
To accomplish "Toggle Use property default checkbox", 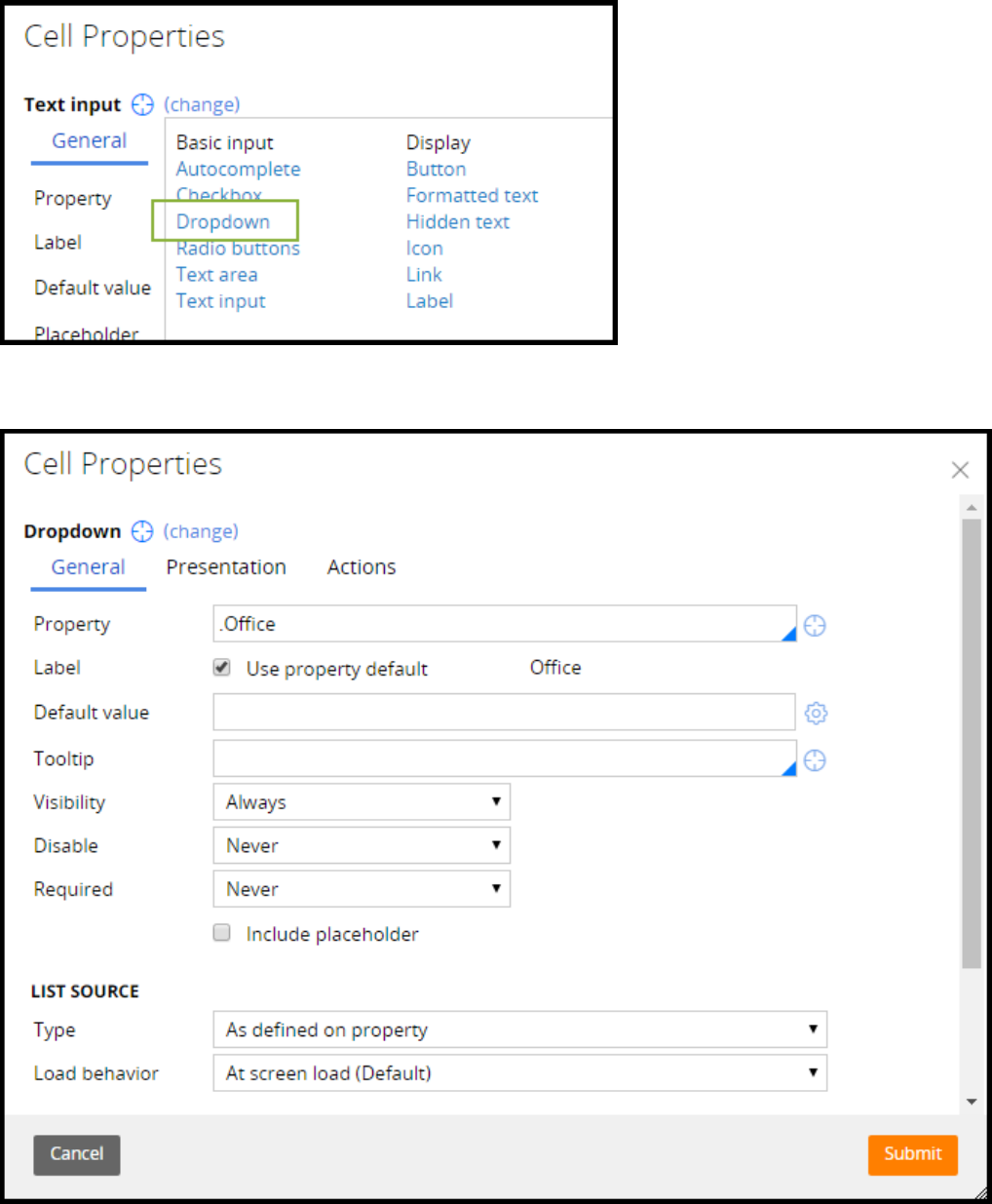I will (222, 668).
